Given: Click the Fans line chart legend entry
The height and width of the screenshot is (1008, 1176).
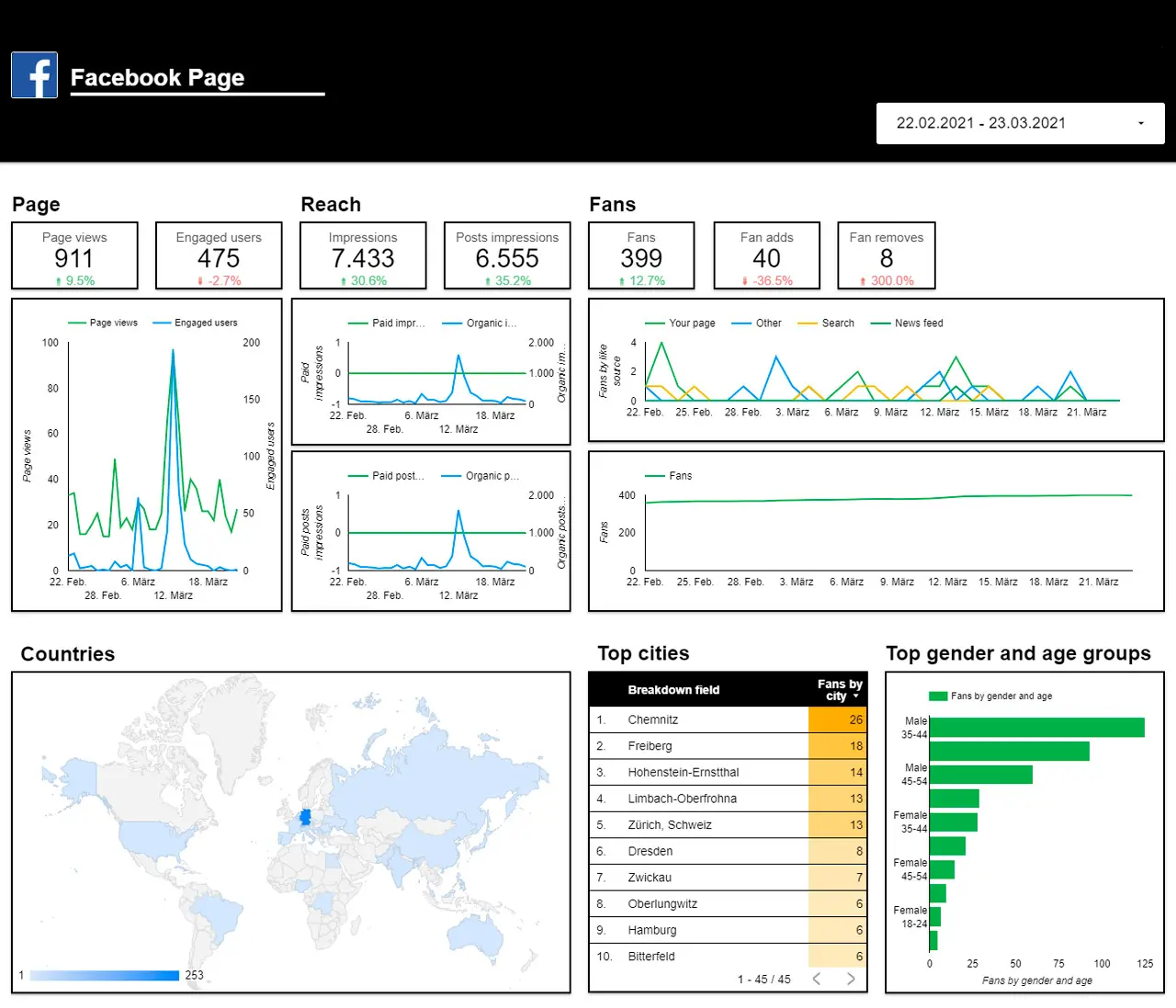Looking at the screenshot, I should [x=669, y=475].
